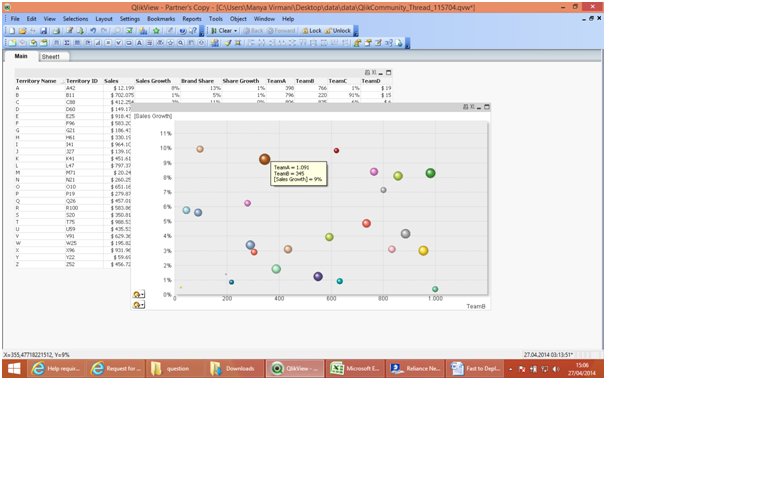Click the Reload icon
The image size is (768, 480).
pyautogui.click(x=80, y=30)
